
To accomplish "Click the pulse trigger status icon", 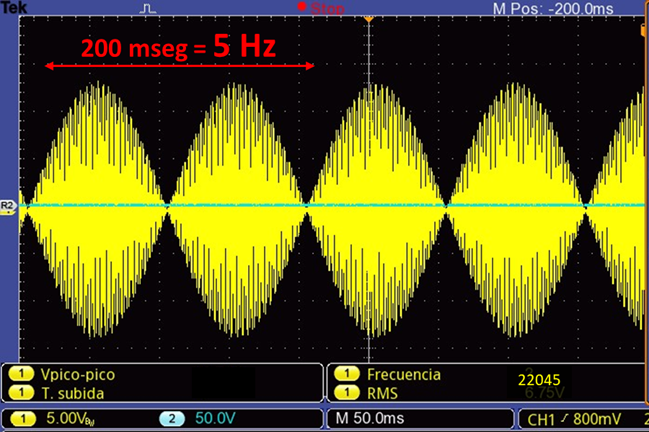I will (x=148, y=9).
